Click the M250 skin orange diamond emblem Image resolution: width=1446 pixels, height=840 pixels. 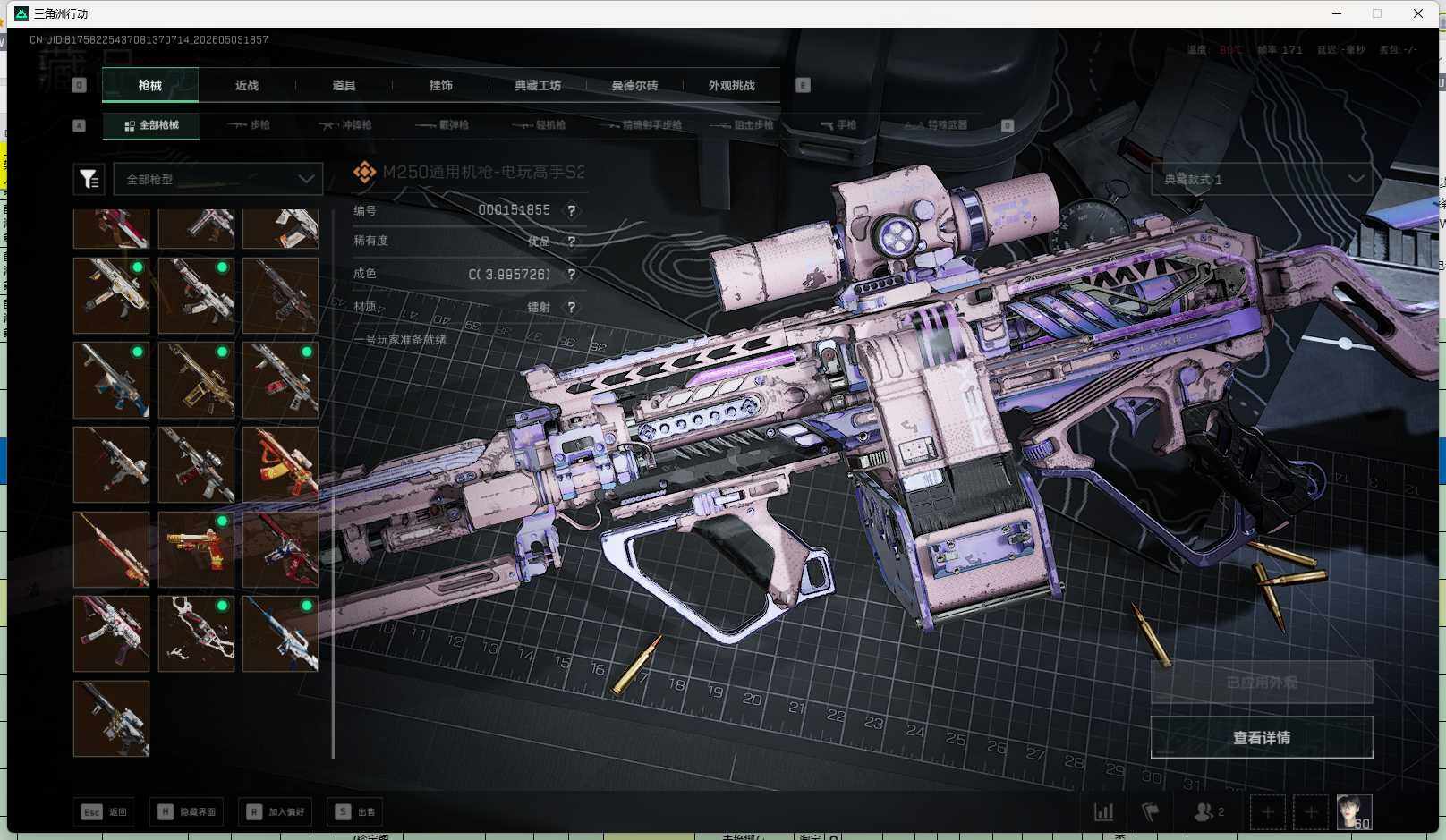(364, 172)
